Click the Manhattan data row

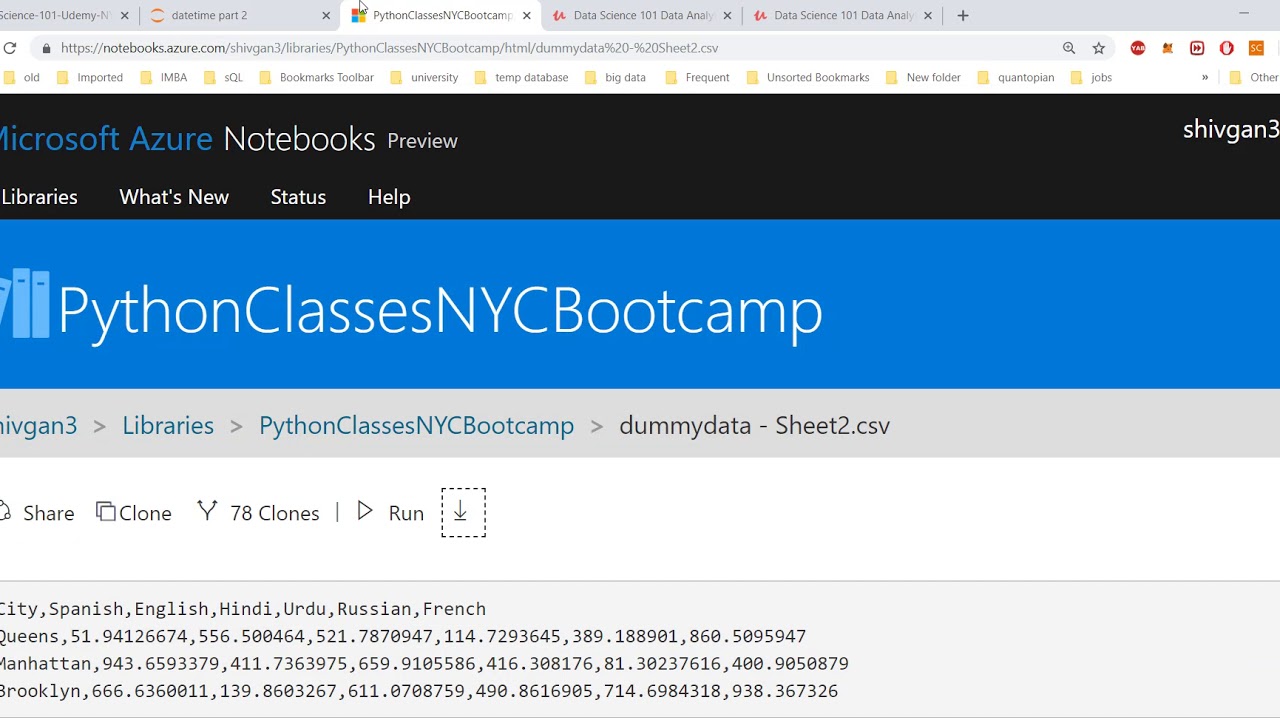[424, 664]
